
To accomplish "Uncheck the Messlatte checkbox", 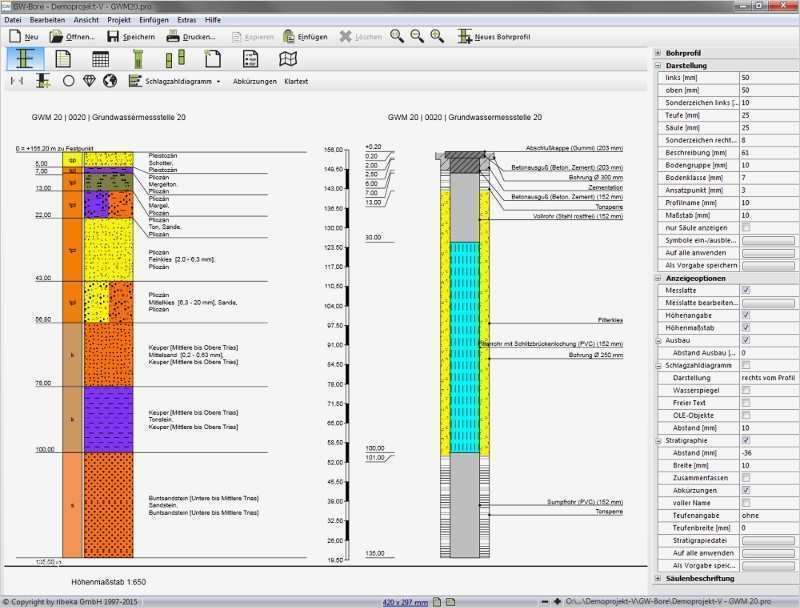I will tap(746, 290).
